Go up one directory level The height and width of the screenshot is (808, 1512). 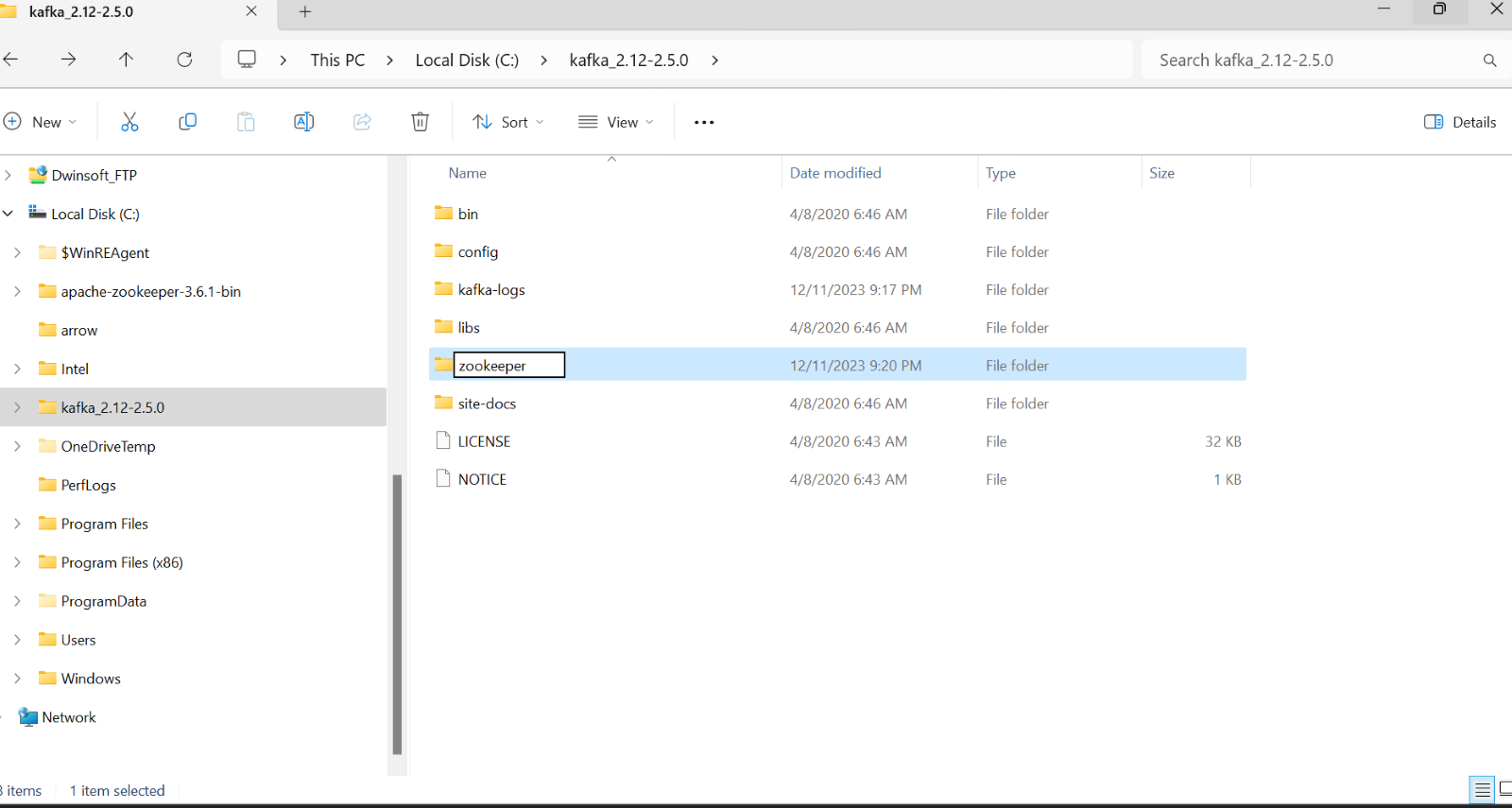pyautogui.click(x=126, y=60)
